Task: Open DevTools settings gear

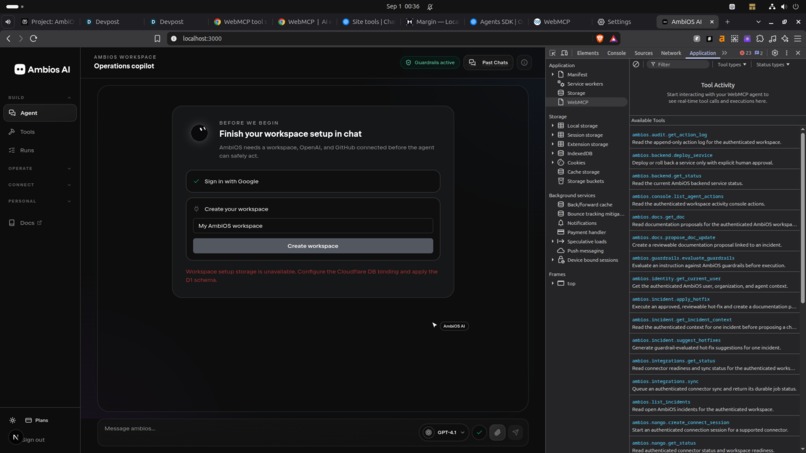Action: point(775,53)
